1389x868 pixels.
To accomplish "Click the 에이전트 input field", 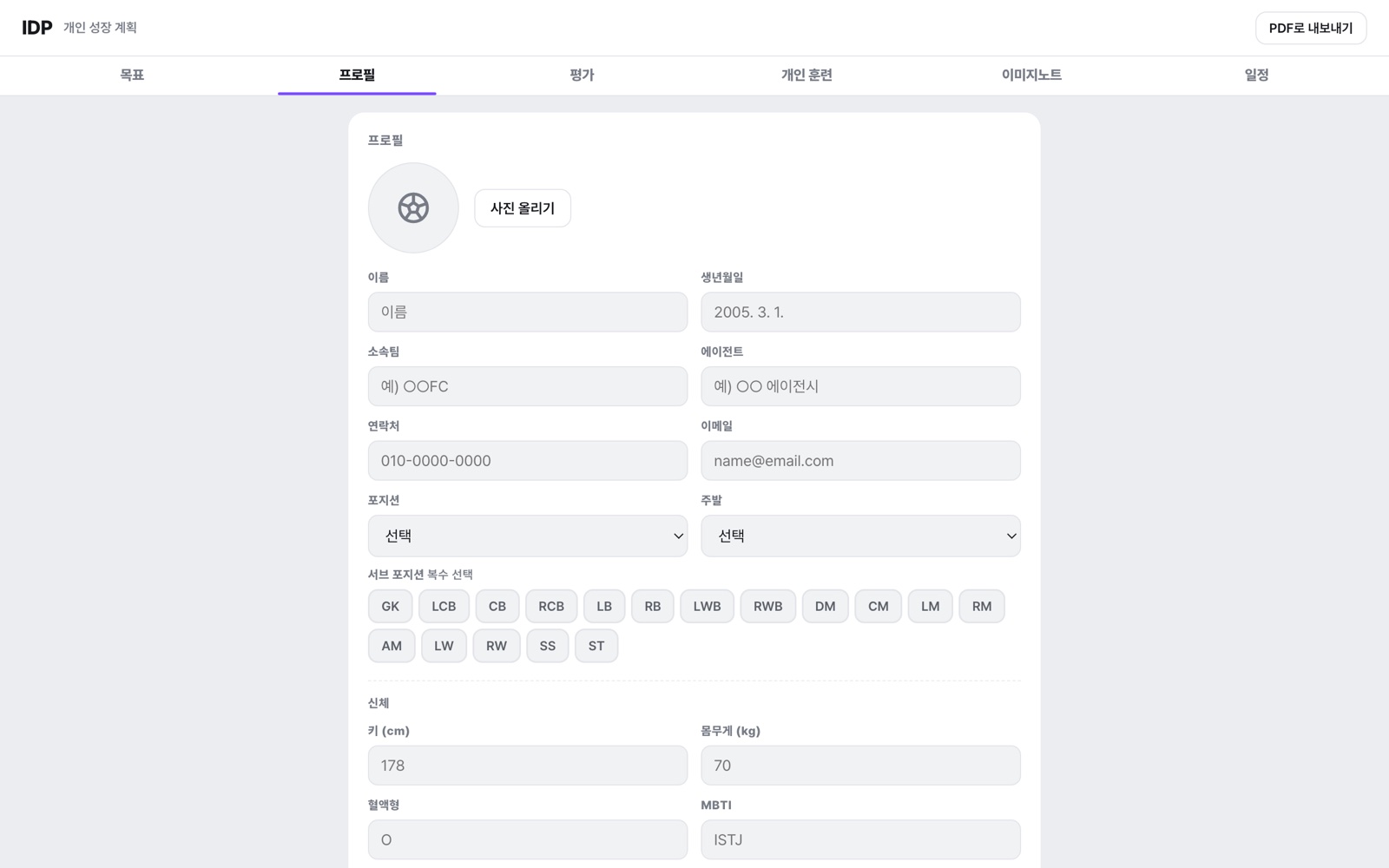I will click(861, 386).
